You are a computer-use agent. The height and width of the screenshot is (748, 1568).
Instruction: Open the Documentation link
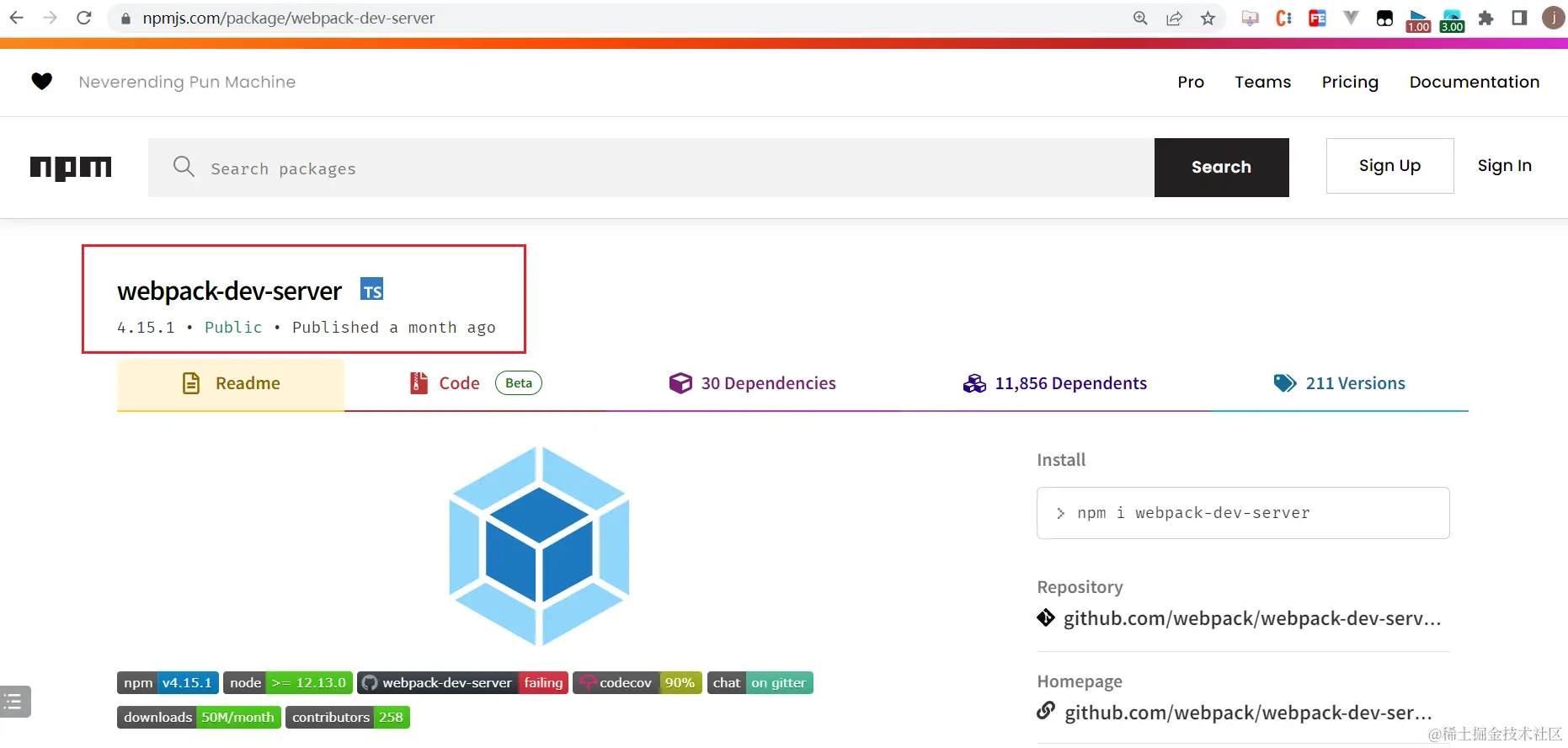pyautogui.click(x=1475, y=82)
